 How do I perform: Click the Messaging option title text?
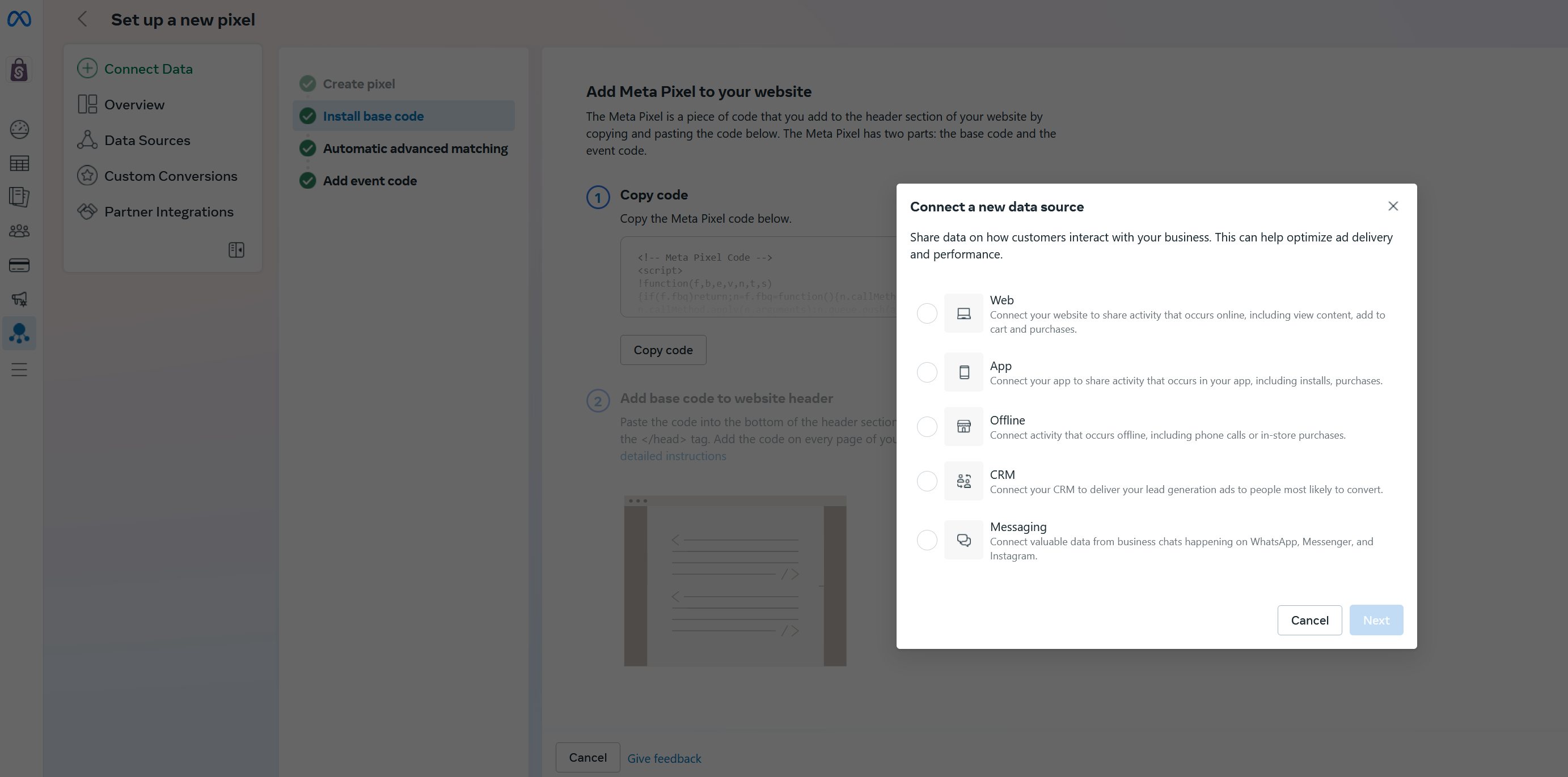click(1018, 527)
